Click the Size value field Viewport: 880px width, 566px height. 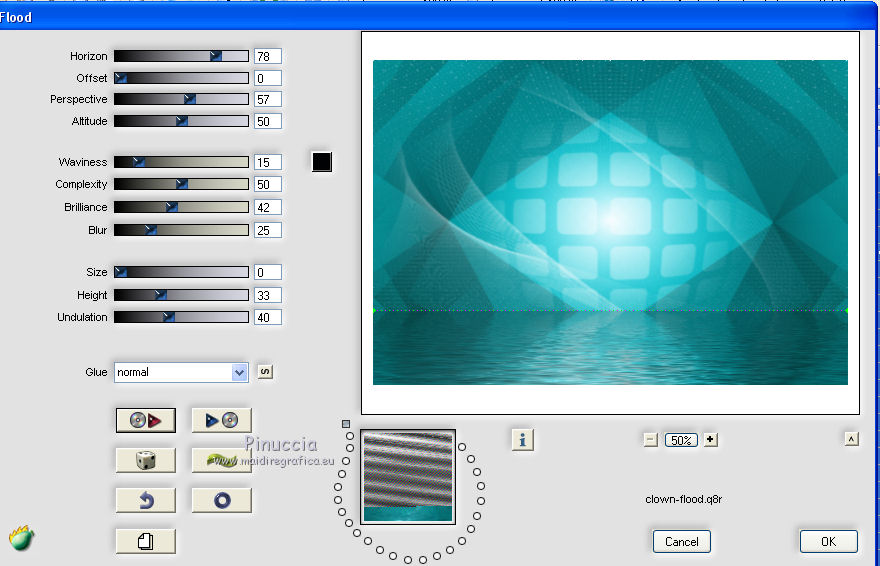268,272
